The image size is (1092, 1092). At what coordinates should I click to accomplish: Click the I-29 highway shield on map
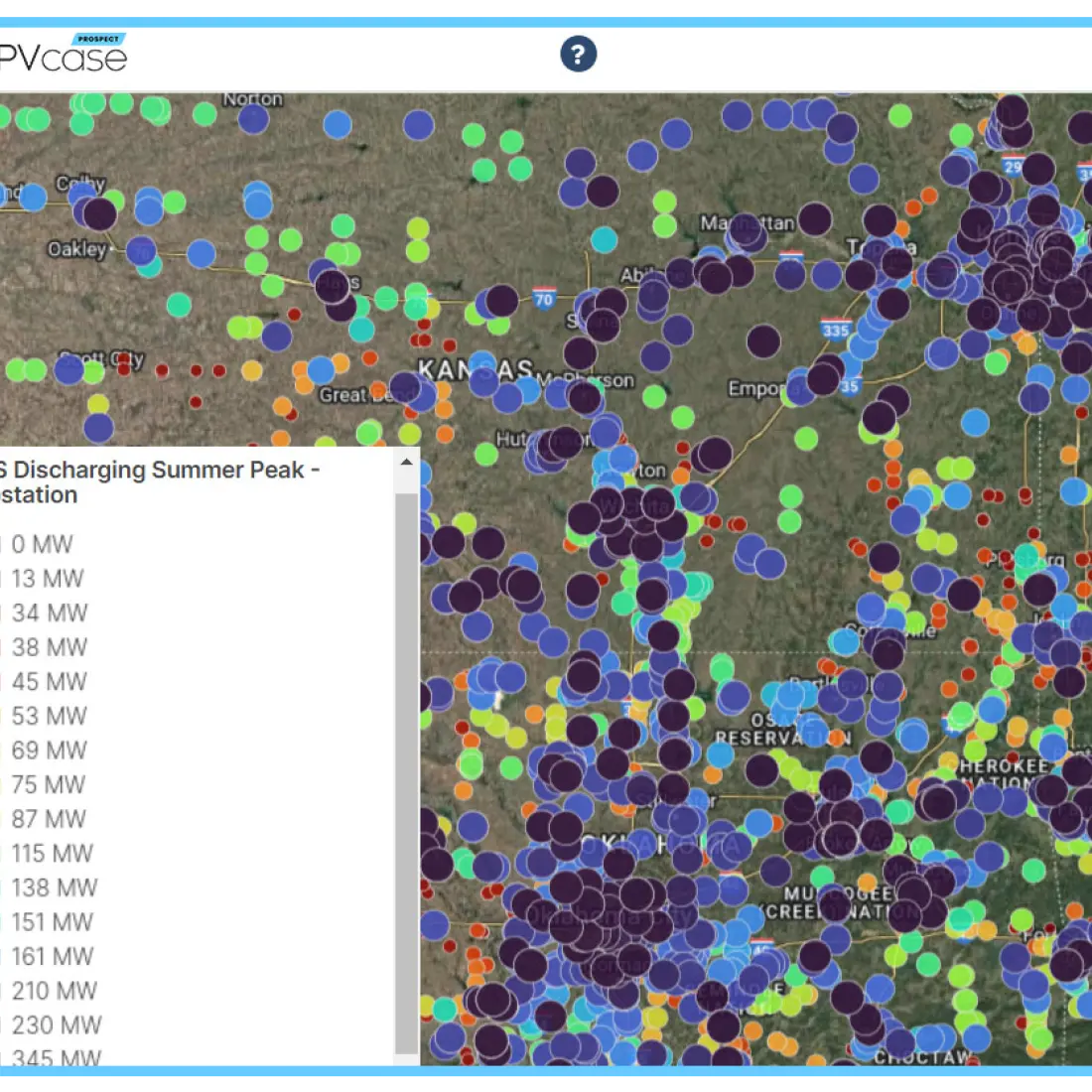1012,166
